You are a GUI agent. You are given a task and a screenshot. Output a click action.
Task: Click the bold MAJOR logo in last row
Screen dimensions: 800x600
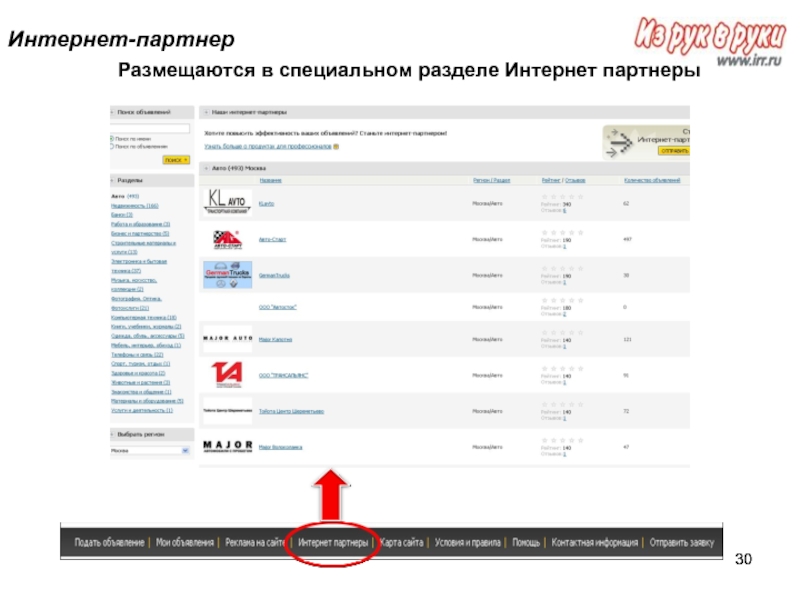tap(228, 446)
